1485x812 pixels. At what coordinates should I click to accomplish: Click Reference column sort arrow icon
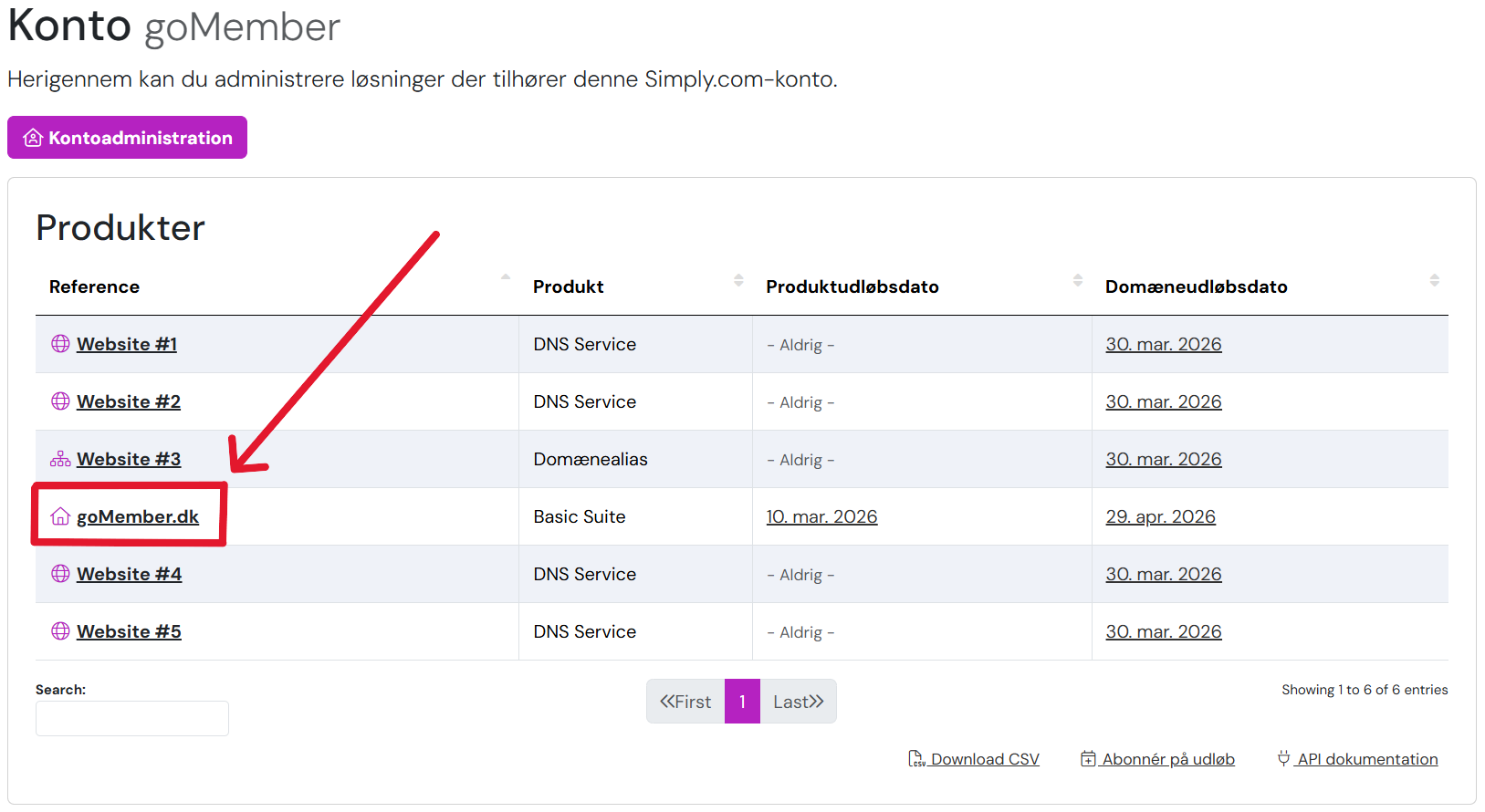[506, 277]
